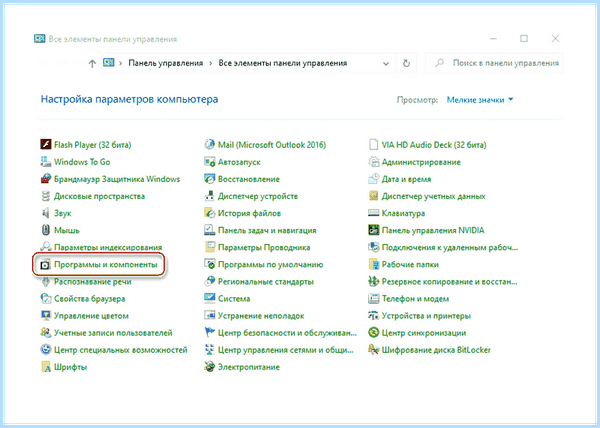Screen dimensions: 600x428
Task: Open Параметры Проводника link
Action: coord(264,247)
